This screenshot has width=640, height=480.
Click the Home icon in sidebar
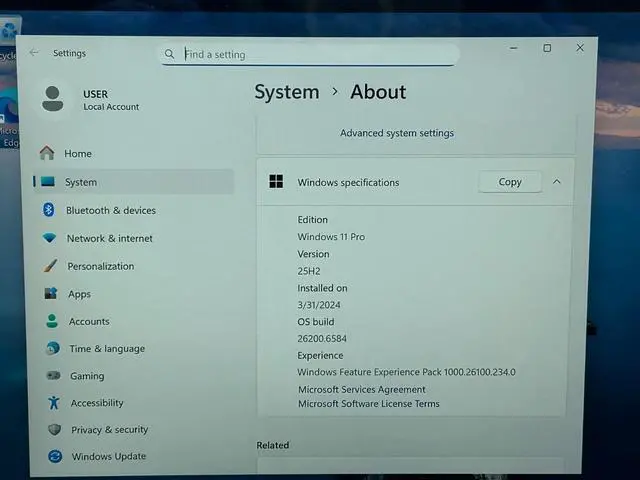tap(47, 153)
